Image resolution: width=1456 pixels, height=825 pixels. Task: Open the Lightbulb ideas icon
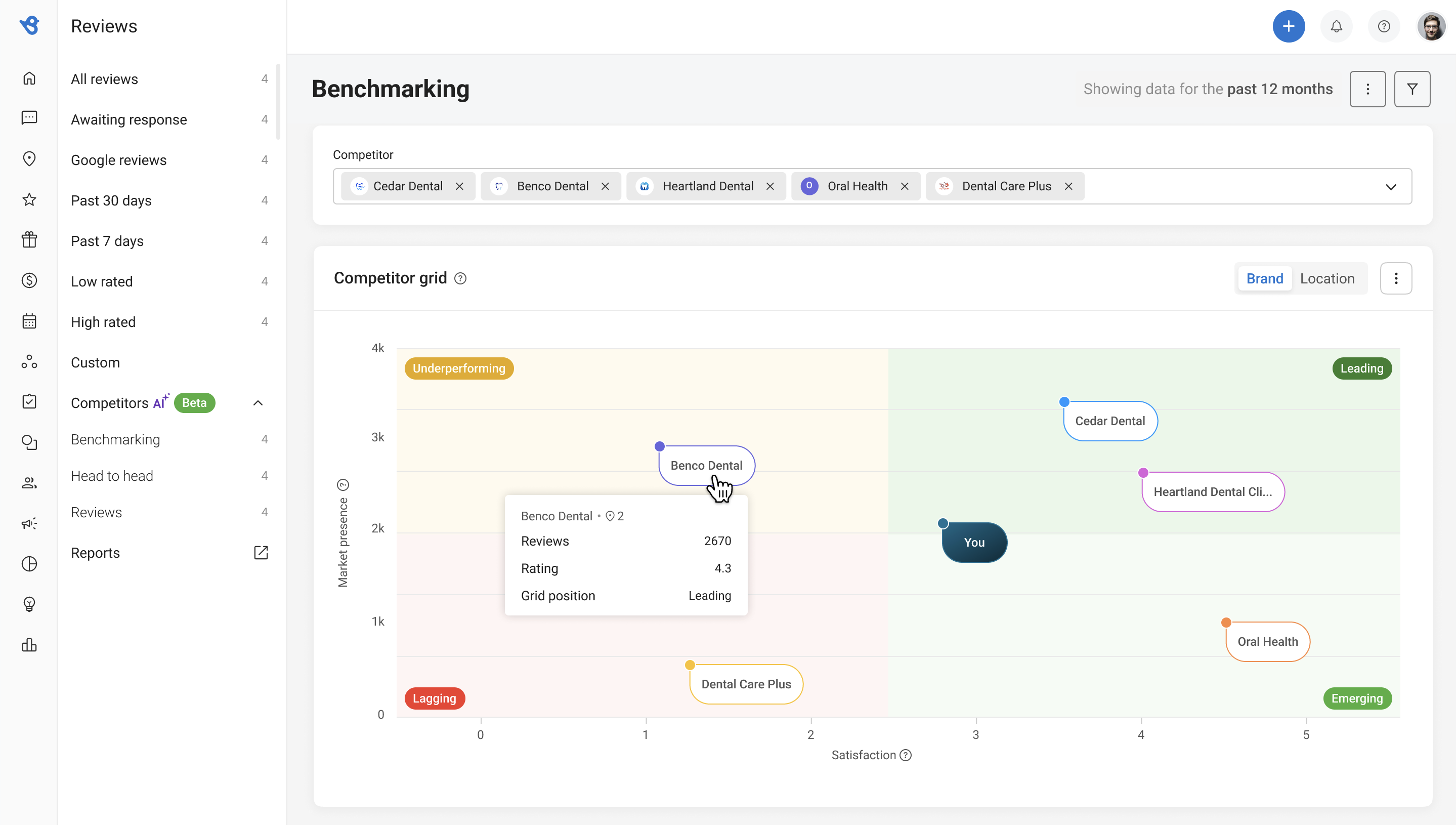tap(29, 605)
